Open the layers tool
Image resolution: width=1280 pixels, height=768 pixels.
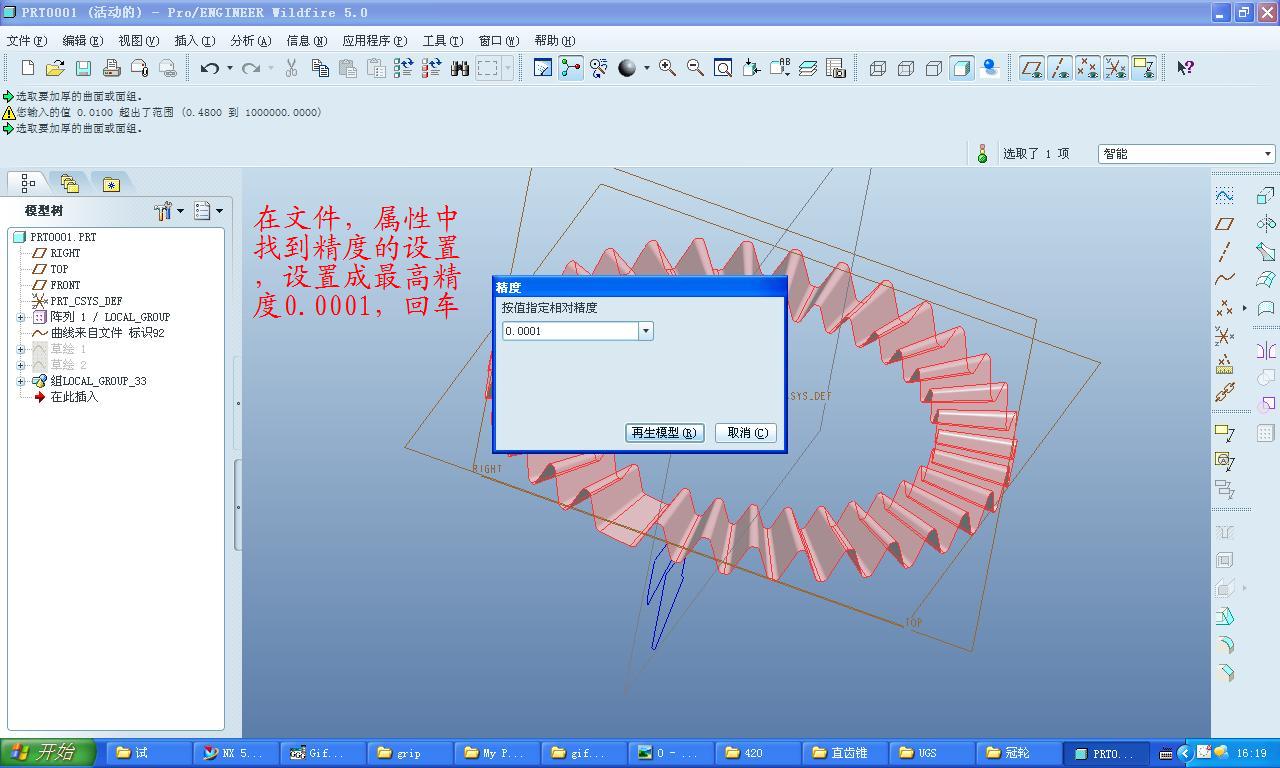tap(808, 68)
